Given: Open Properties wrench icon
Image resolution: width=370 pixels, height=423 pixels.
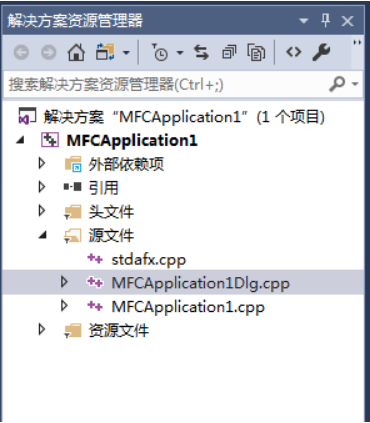Looking at the screenshot, I should click(x=321, y=52).
